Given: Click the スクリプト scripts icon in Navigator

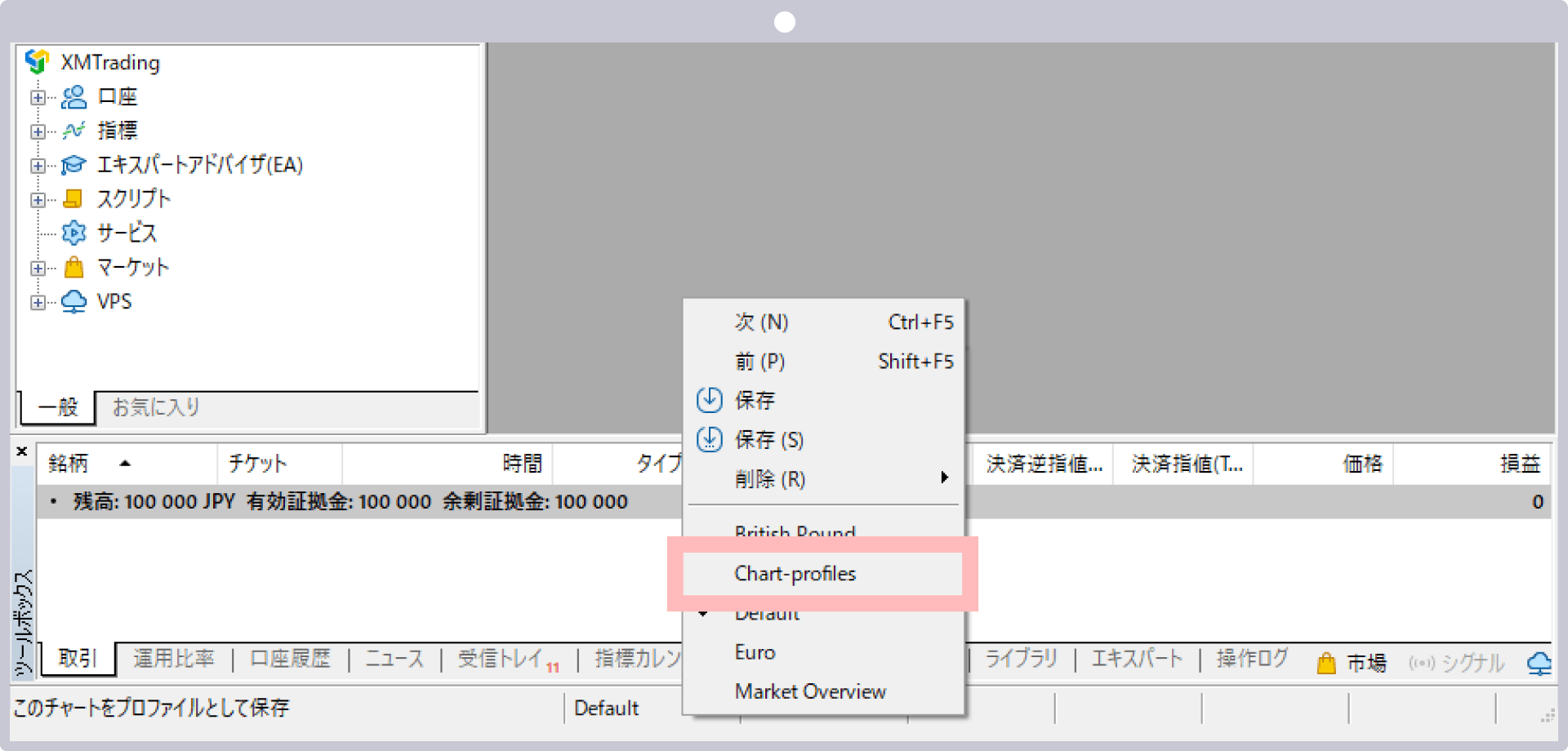Looking at the screenshot, I should pyautogui.click(x=73, y=198).
